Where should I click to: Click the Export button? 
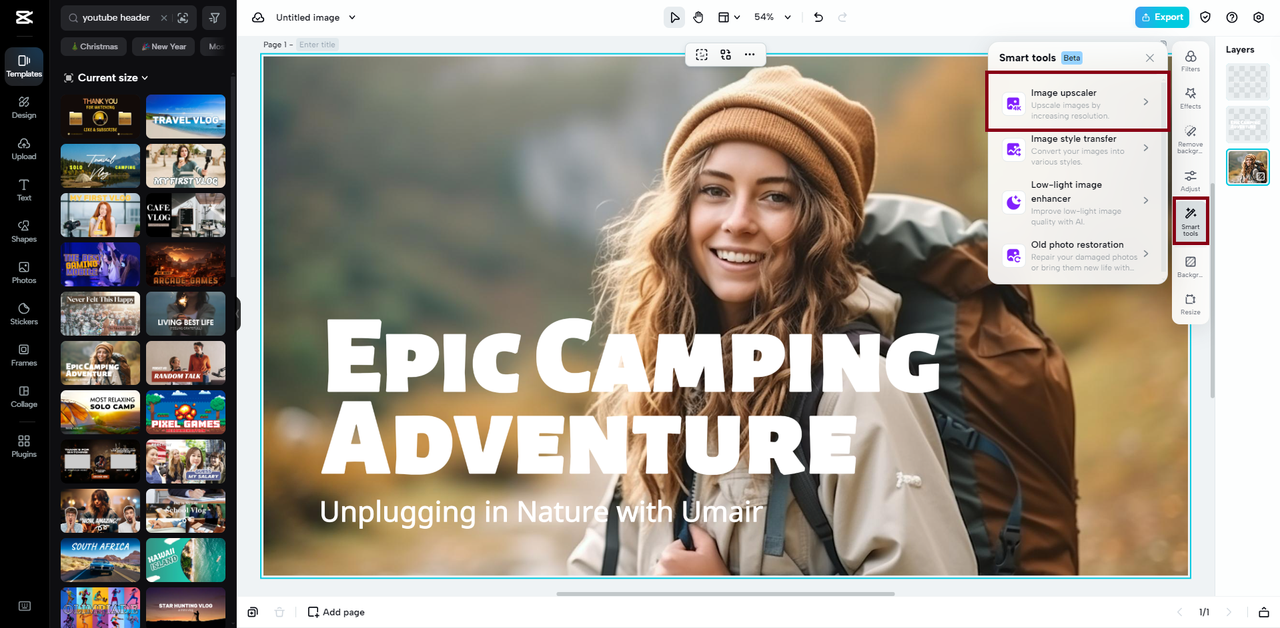pos(1162,17)
